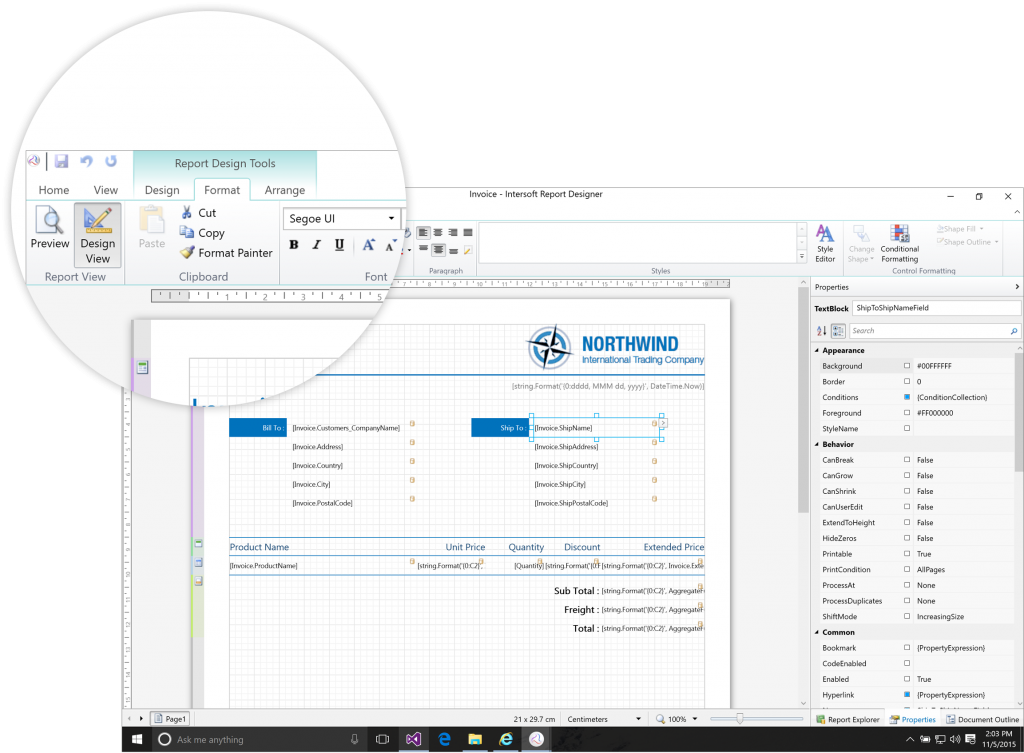Screen dimensions: 1024x753
Task: Open Internet Explorer from taskbar
Action: point(506,739)
